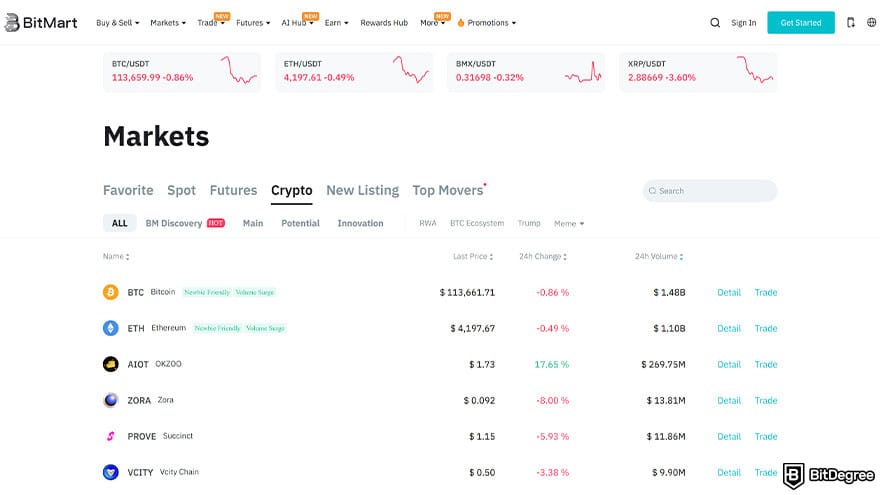This screenshot has height=495, width=880.
Task: Open the language globe icon
Action: (872, 22)
